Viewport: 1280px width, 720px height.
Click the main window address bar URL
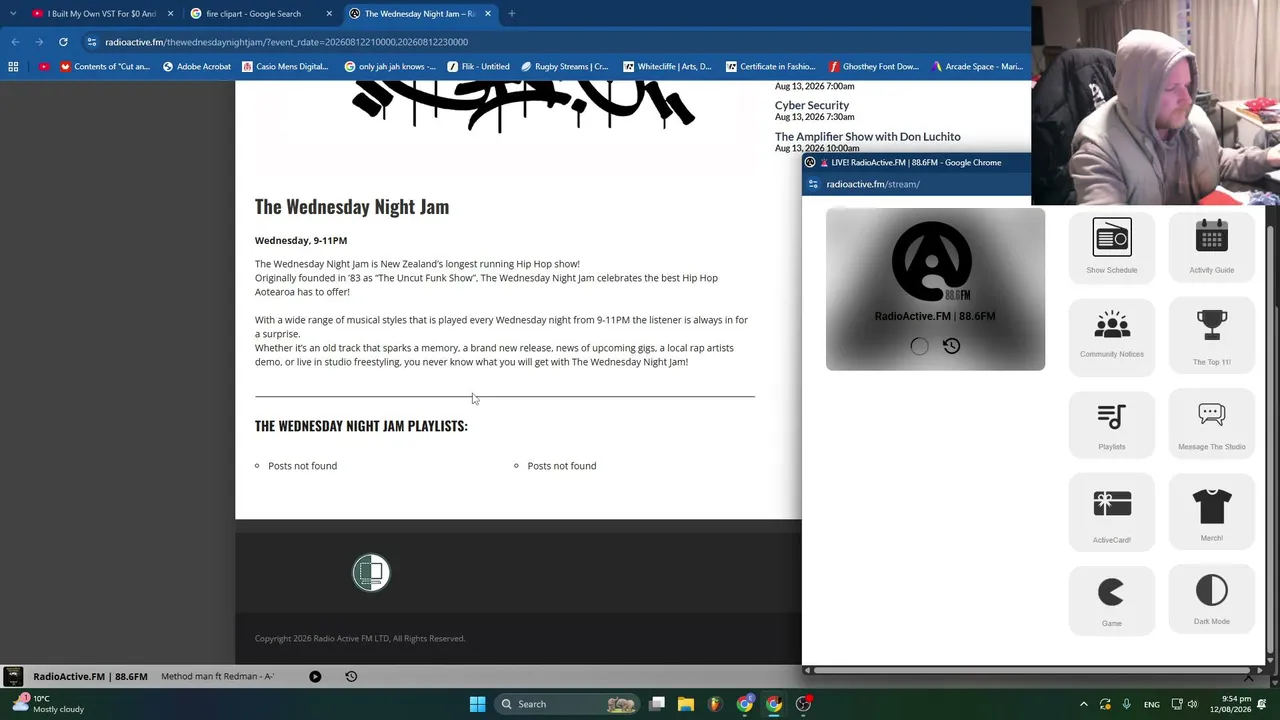pos(286,42)
